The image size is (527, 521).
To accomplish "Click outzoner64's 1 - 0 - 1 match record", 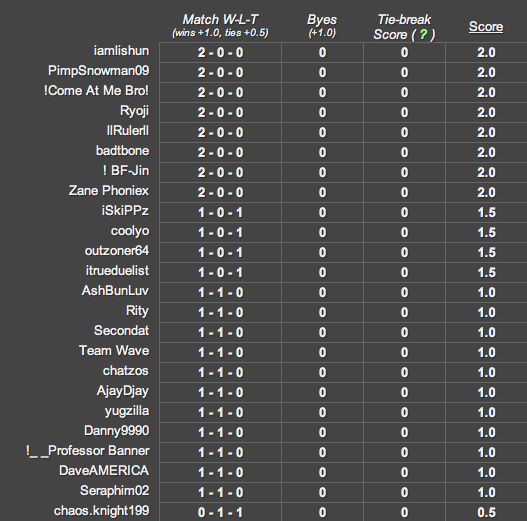I will (220, 252).
